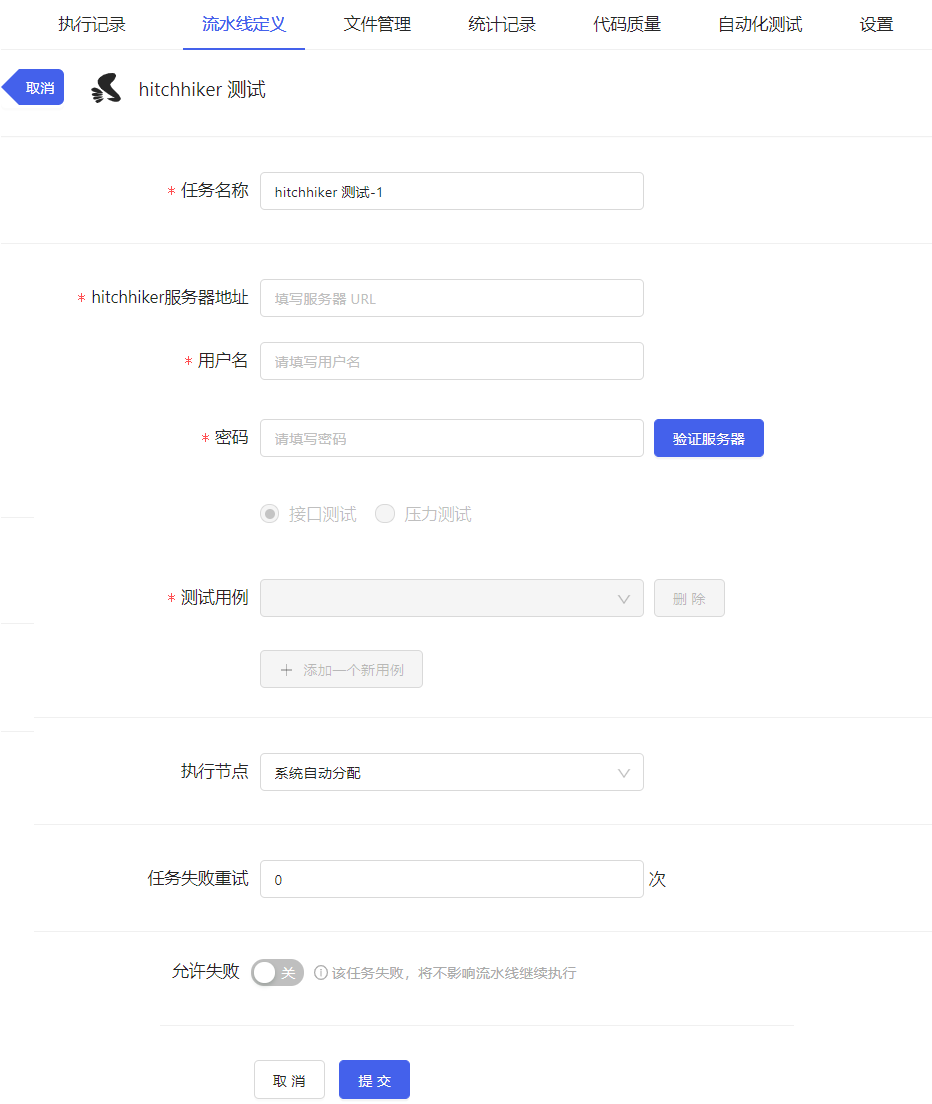Image resolution: width=932 pixels, height=1104 pixels.
Task: Click the 'hitchhiker 测试' page title
Action: point(202,89)
